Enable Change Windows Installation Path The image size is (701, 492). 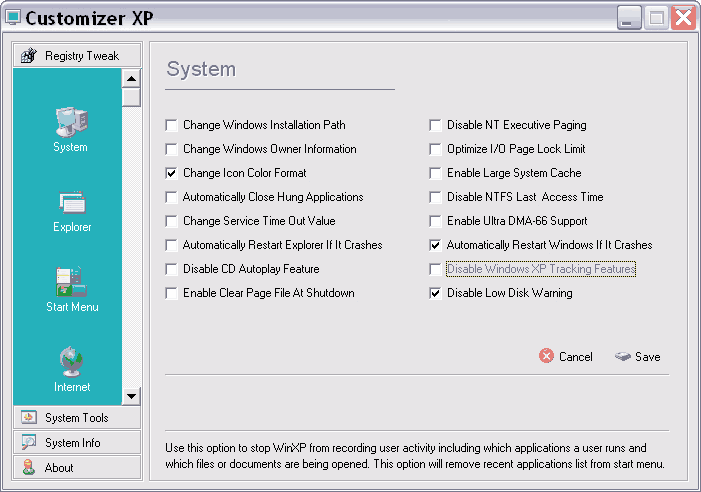point(171,125)
